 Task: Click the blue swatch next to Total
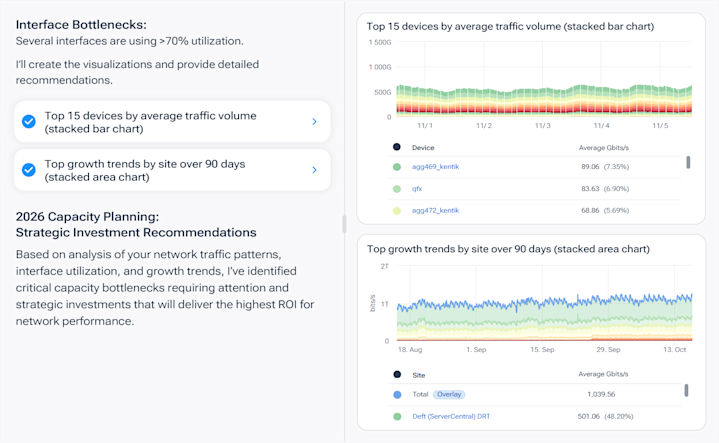coord(397,394)
